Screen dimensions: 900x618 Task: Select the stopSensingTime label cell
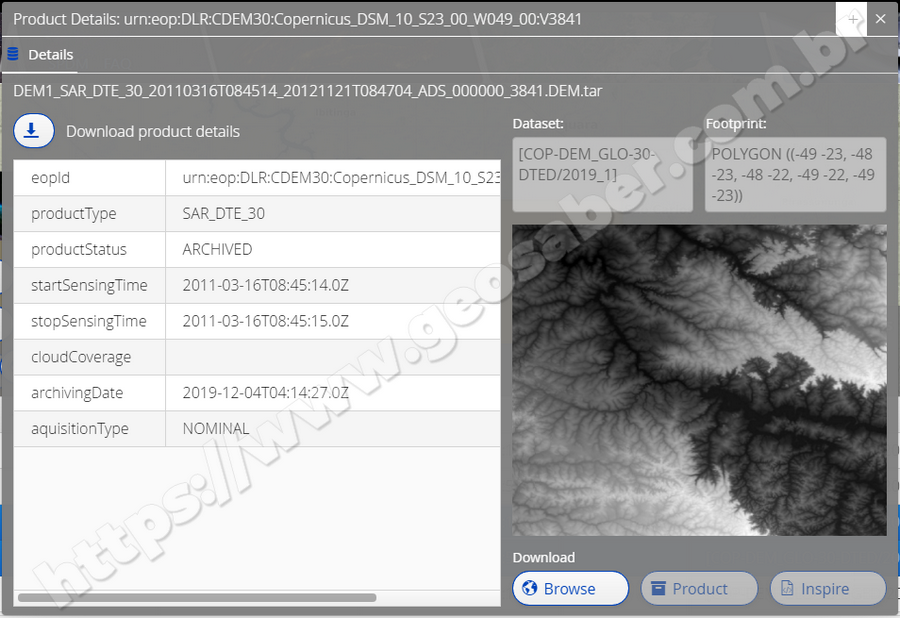pos(90,321)
